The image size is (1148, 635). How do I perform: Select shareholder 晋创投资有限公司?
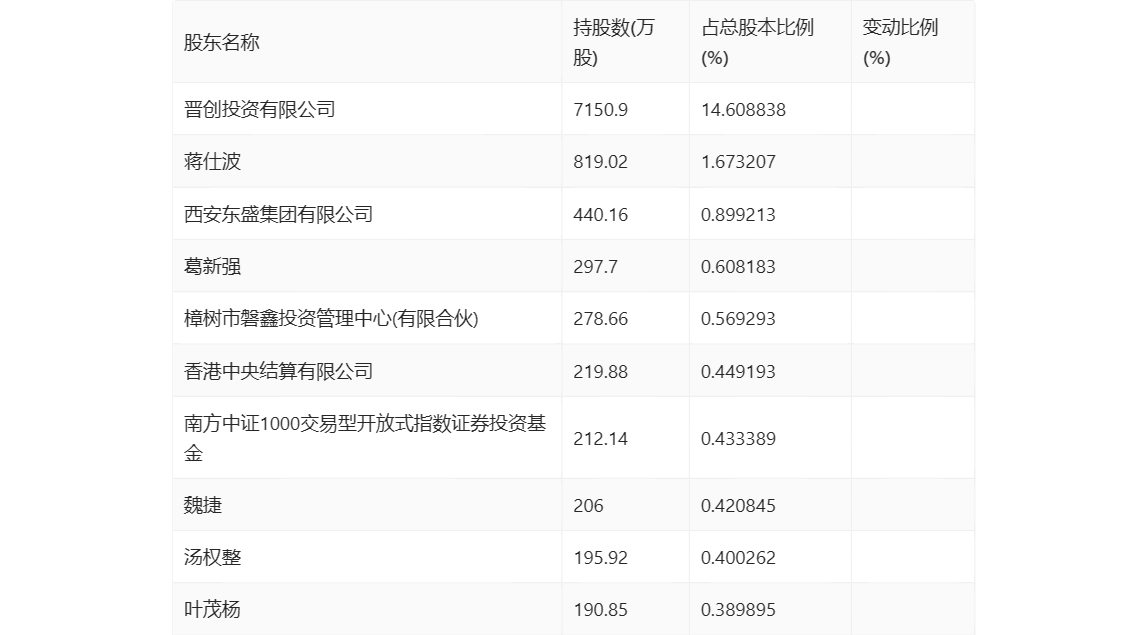pyautogui.click(x=259, y=109)
